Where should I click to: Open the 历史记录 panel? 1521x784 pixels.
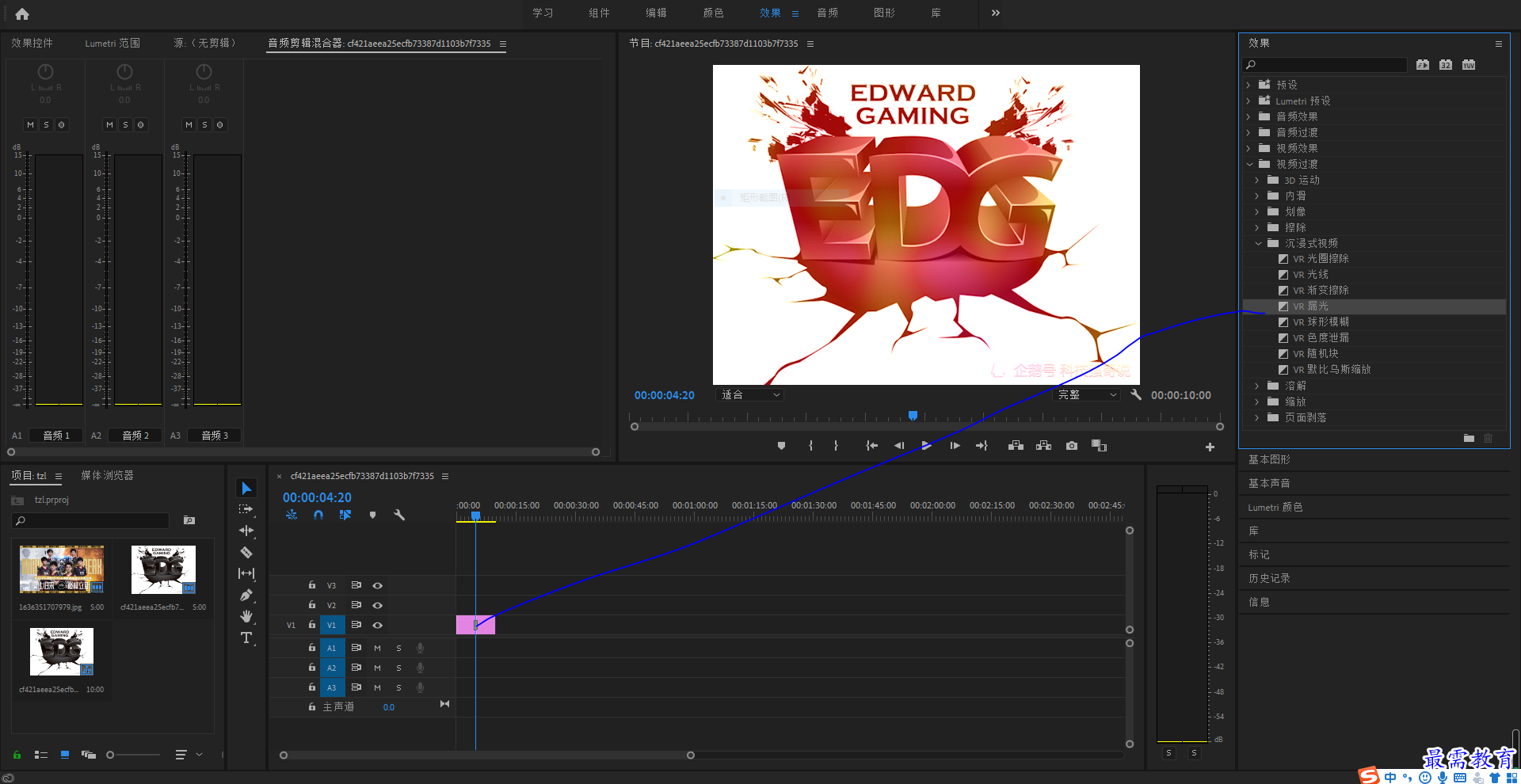[x=1269, y=578]
